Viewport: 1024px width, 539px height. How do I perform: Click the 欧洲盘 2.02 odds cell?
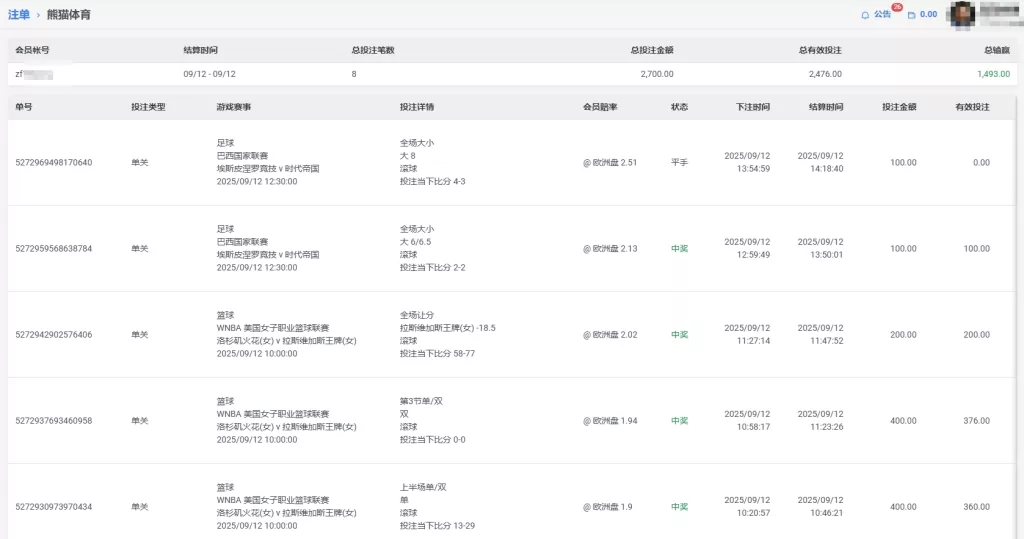(610, 335)
